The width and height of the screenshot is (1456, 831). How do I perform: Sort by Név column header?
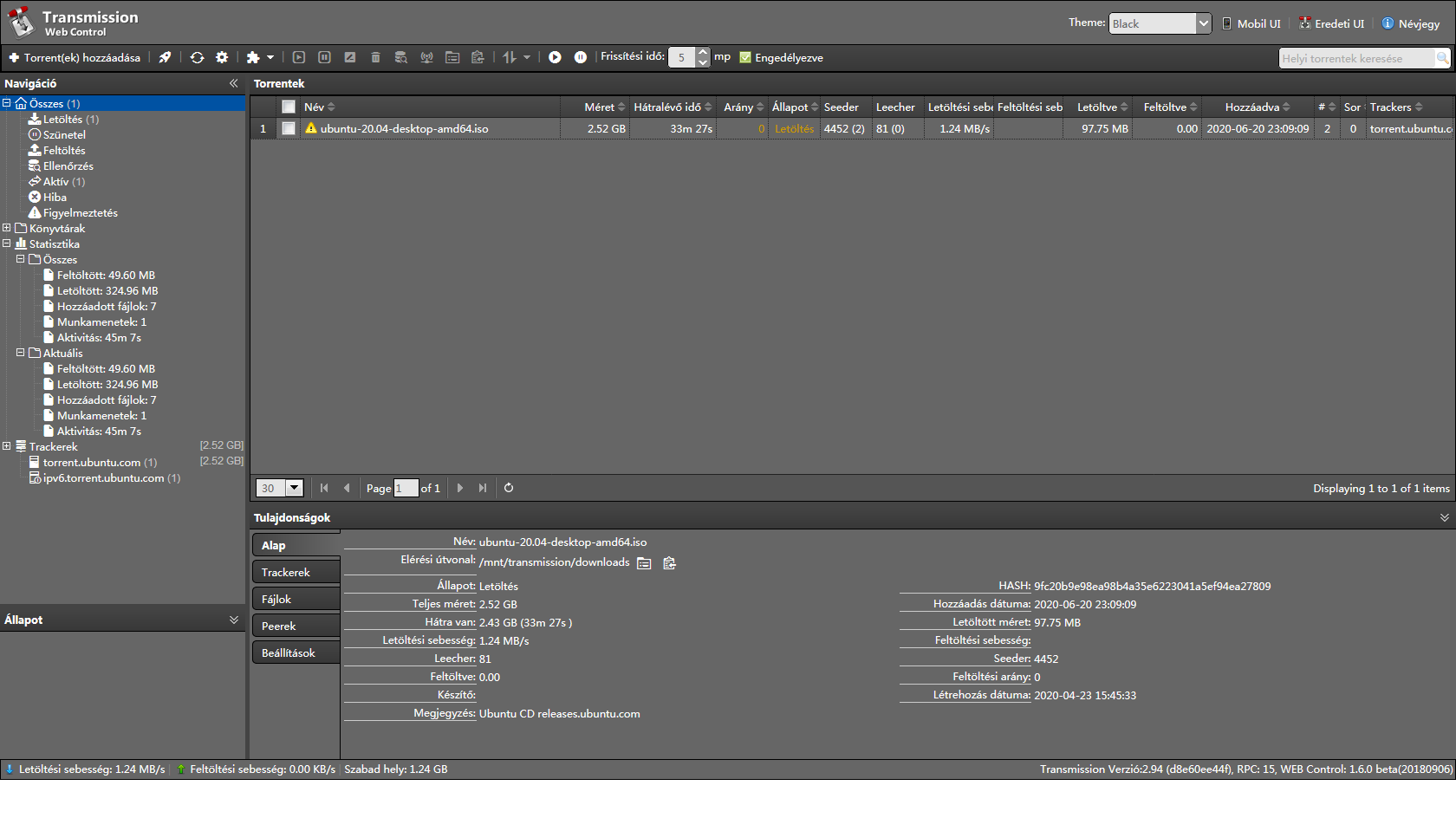click(x=430, y=107)
